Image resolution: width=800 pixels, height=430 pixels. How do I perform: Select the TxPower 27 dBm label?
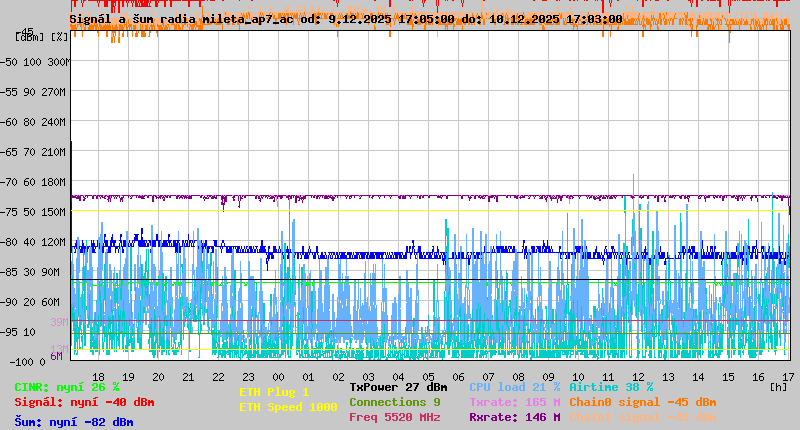(x=398, y=387)
